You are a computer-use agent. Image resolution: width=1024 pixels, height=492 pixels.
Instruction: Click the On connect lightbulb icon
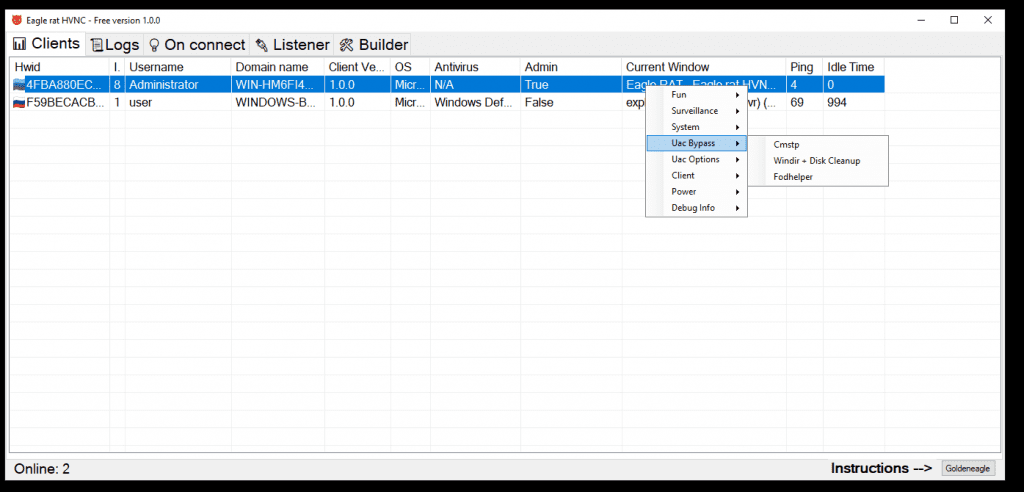pyautogui.click(x=154, y=45)
